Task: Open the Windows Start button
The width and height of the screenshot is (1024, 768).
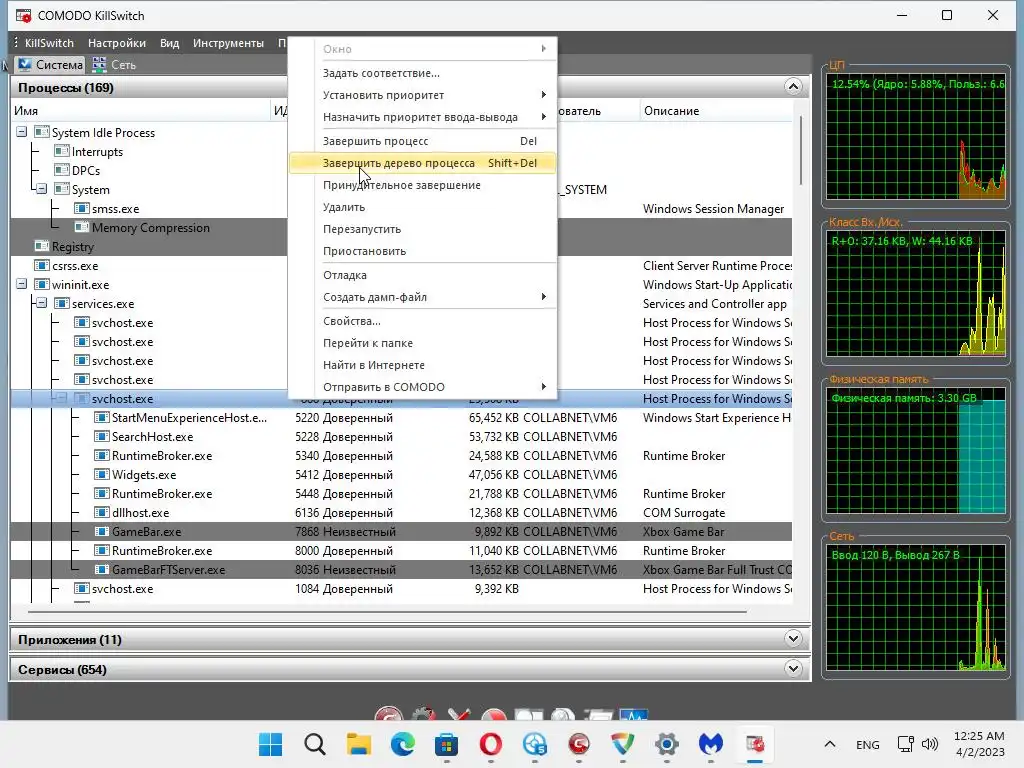Action: tap(270, 744)
